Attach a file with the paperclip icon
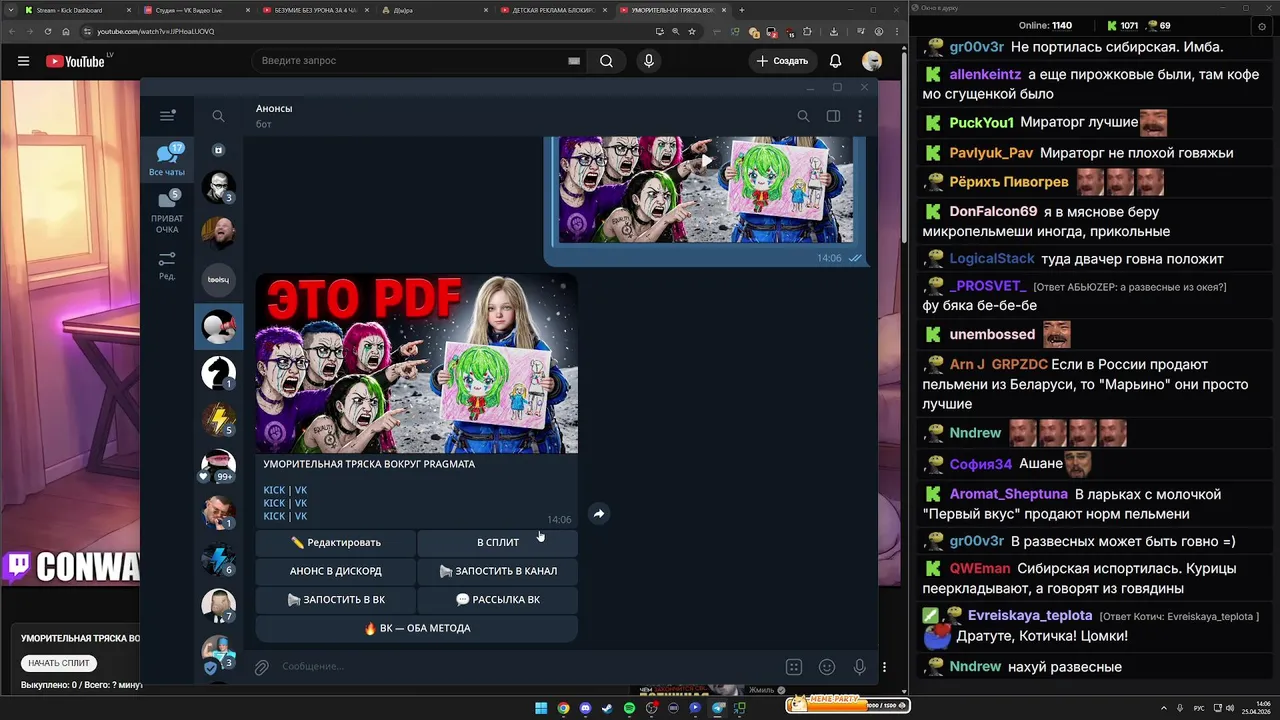 click(261, 667)
